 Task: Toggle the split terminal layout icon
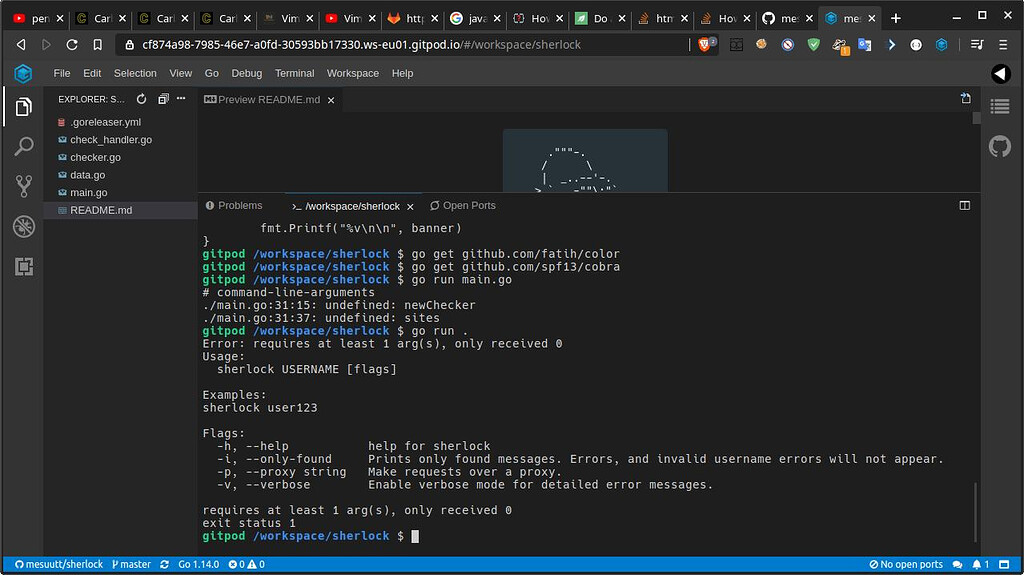[x=965, y=205]
